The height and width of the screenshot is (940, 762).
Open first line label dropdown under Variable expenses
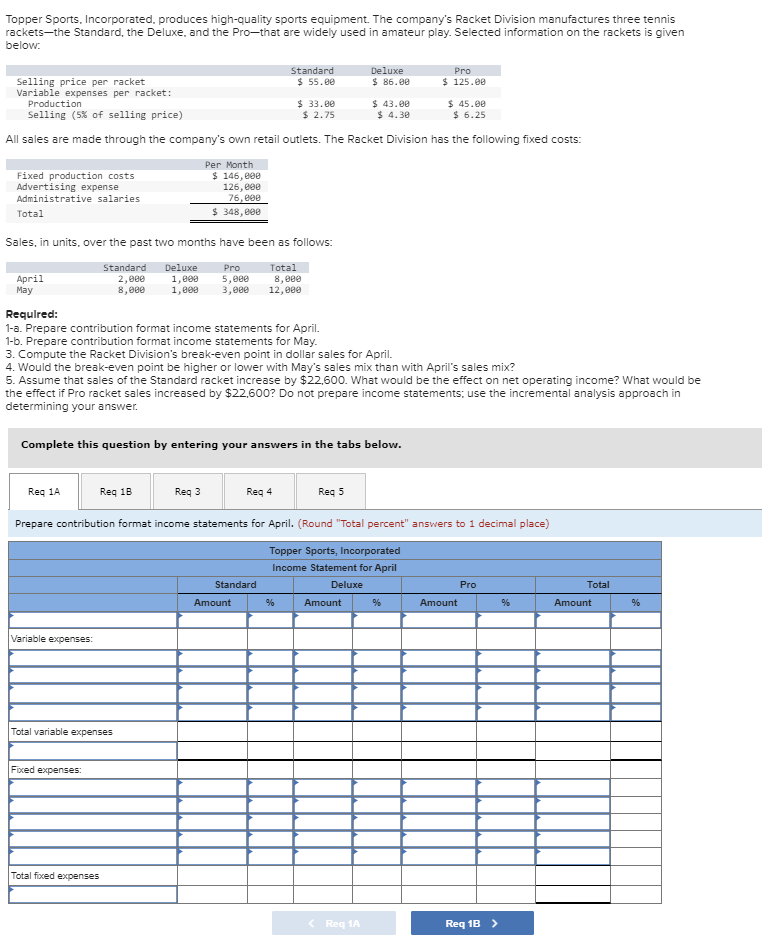pyautogui.click(x=93, y=658)
